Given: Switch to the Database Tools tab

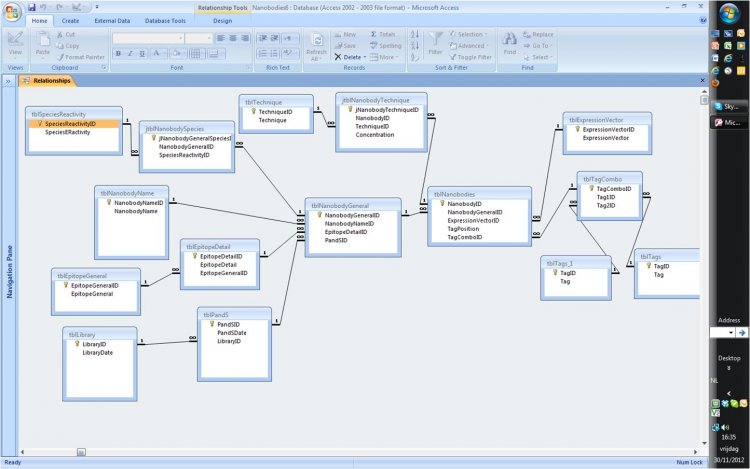Looking at the screenshot, I should [x=163, y=20].
